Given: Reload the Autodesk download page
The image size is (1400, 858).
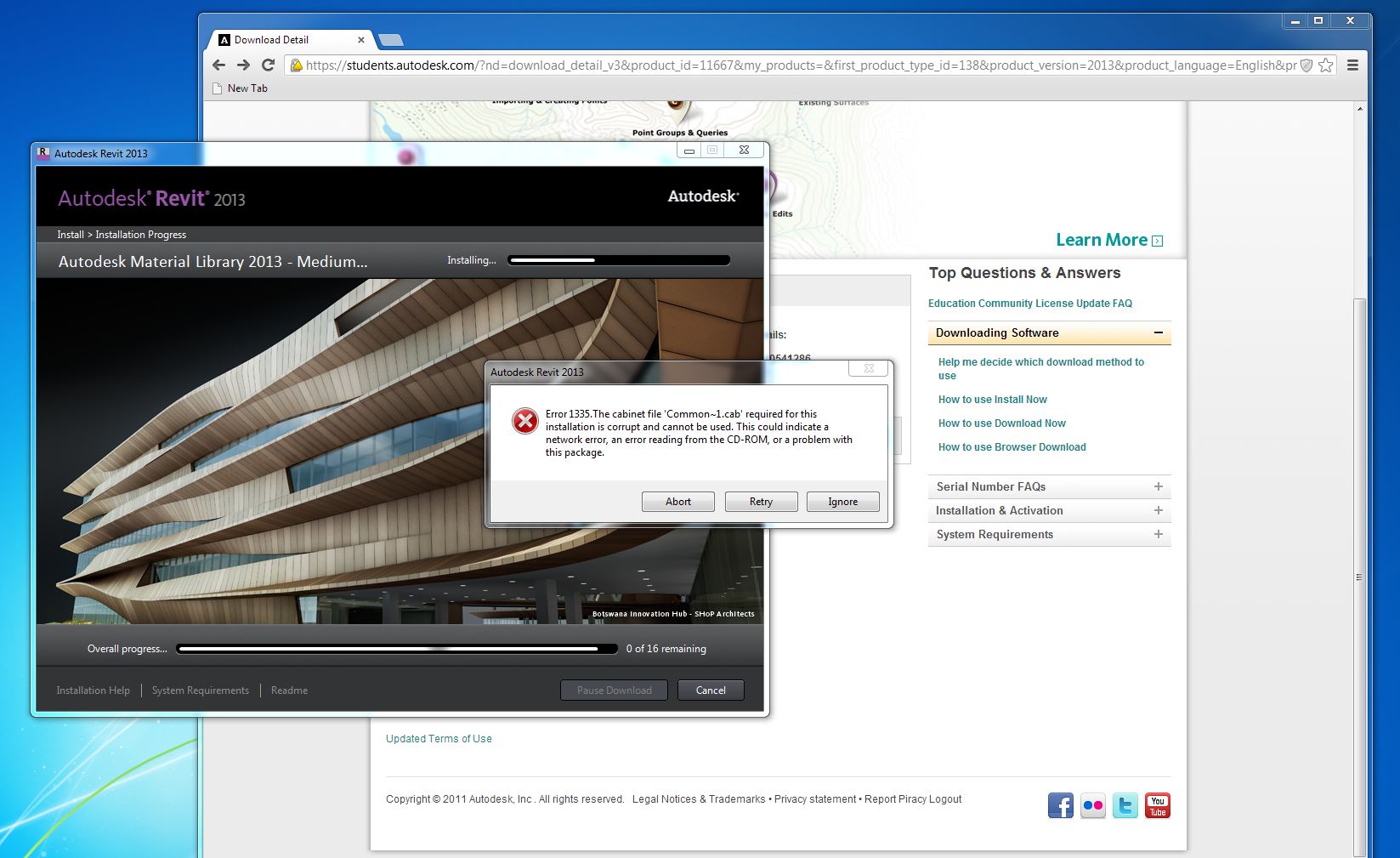Looking at the screenshot, I should pos(268,65).
